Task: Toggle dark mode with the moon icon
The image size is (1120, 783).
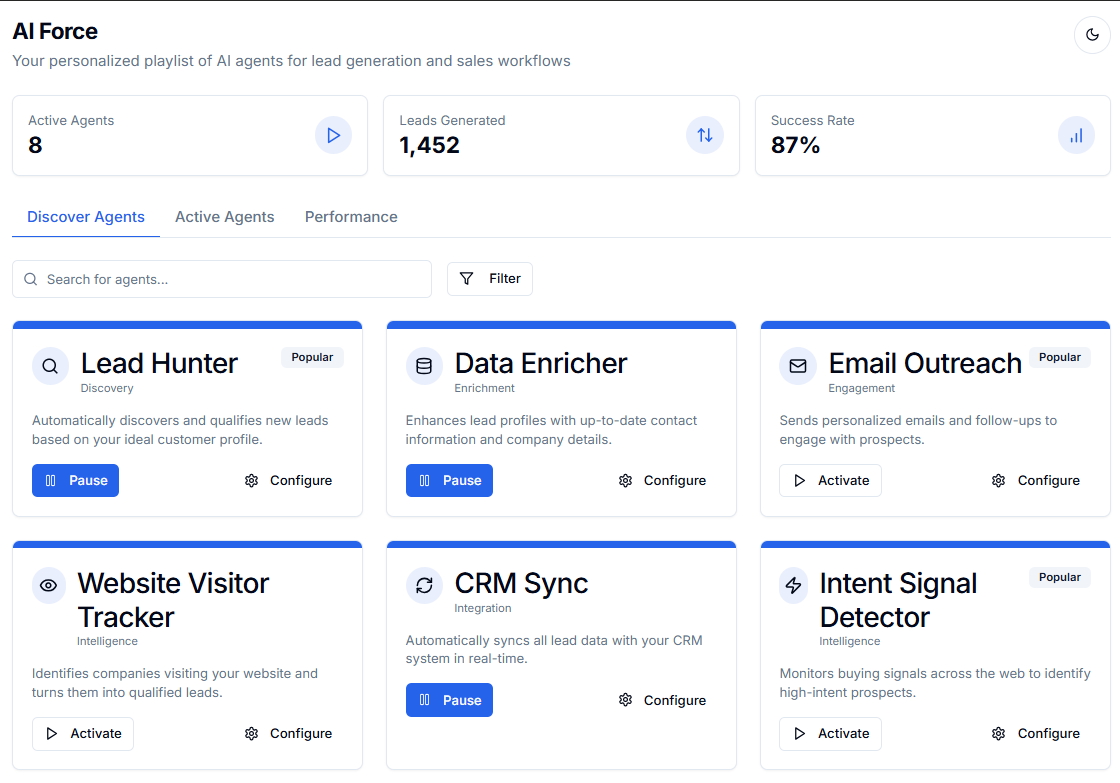Action: tap(1091, 34)
